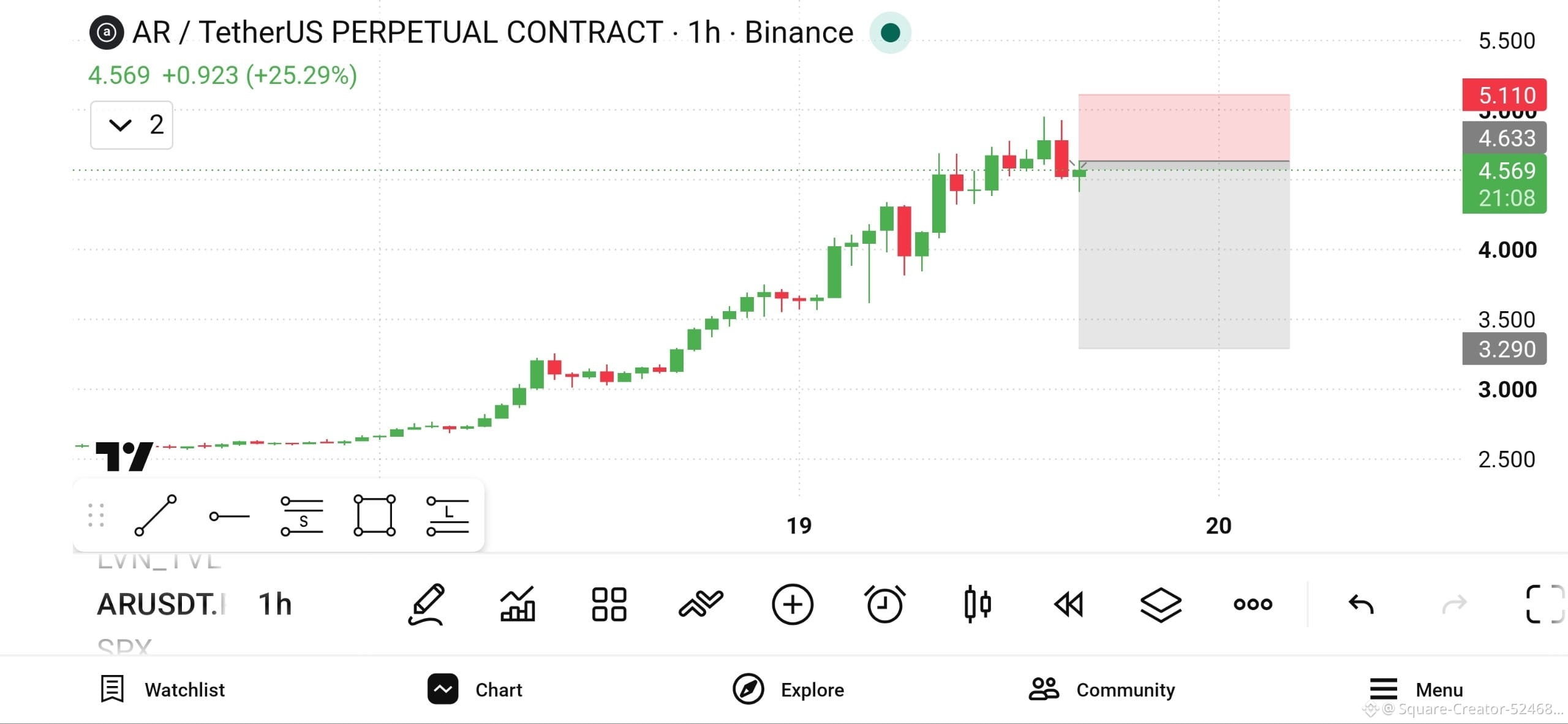Select the trend line drawing tool
The image size is (1568, 724).
coord(156,516)
